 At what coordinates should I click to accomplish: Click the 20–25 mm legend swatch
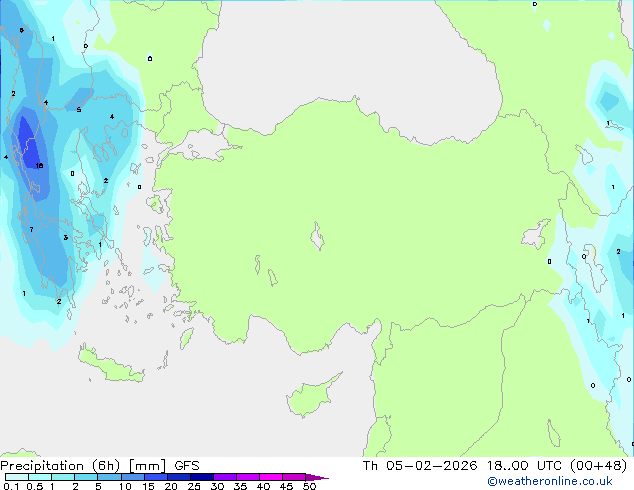[x=179, y=477]
